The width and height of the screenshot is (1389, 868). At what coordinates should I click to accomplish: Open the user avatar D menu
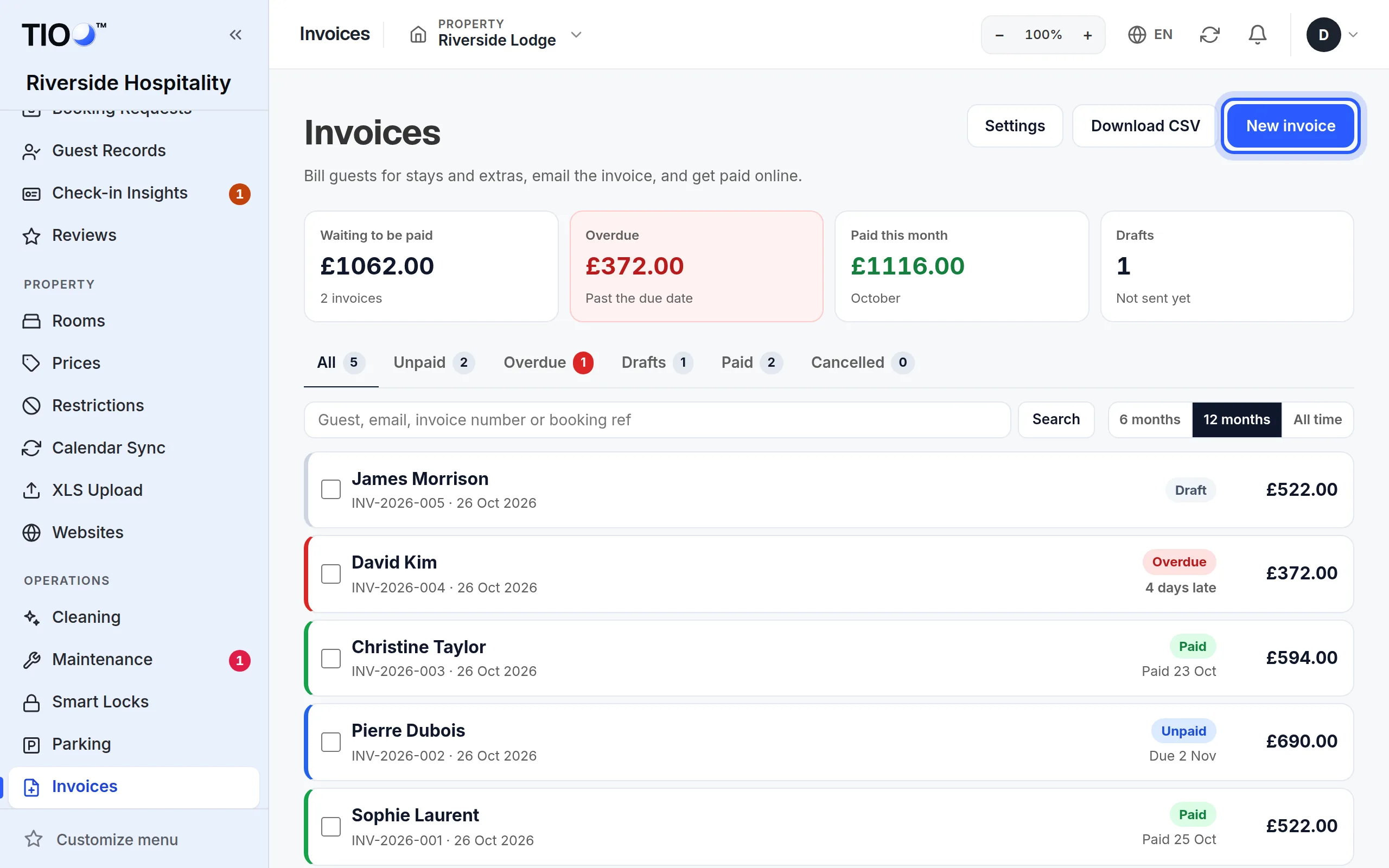(1331, 35)
